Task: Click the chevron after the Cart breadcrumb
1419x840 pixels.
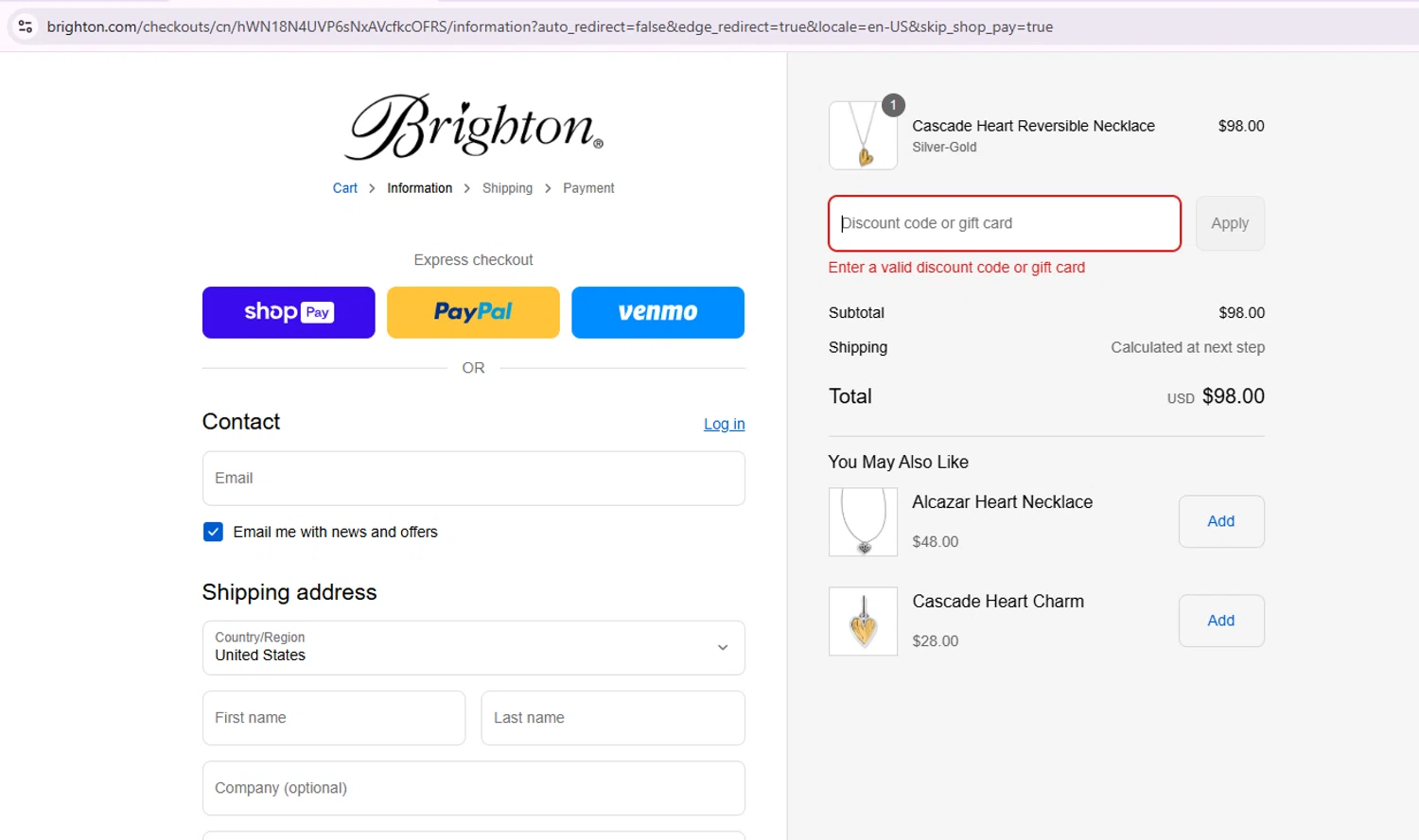Action: tap(372, 188)
